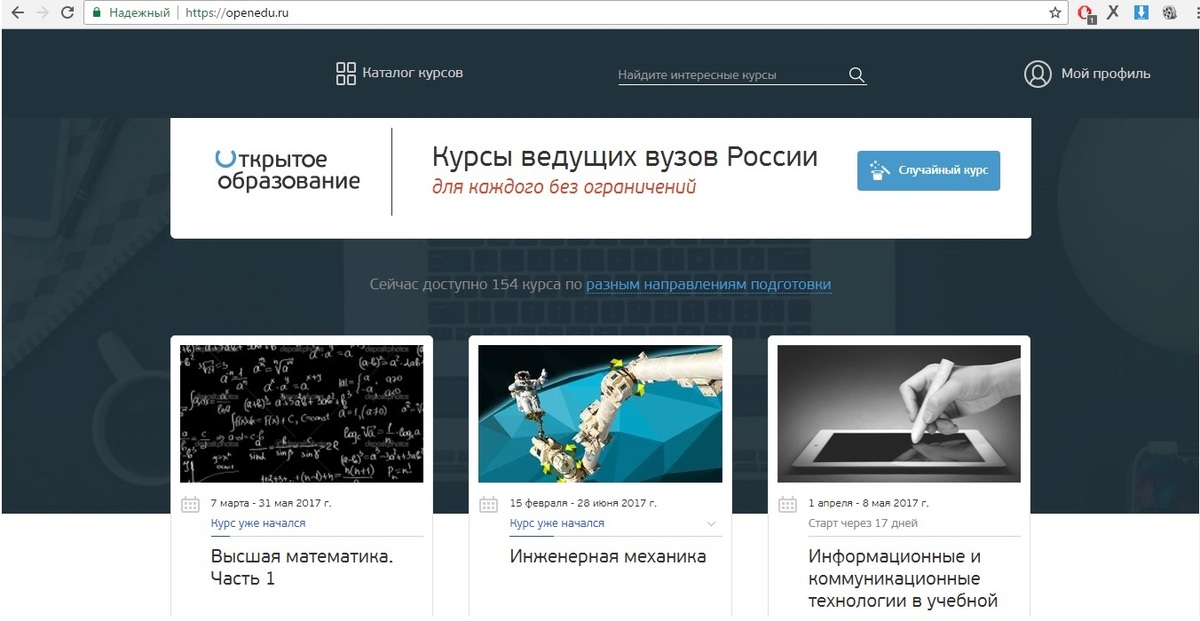Open Мой профиль

(x=1106, y=74)
